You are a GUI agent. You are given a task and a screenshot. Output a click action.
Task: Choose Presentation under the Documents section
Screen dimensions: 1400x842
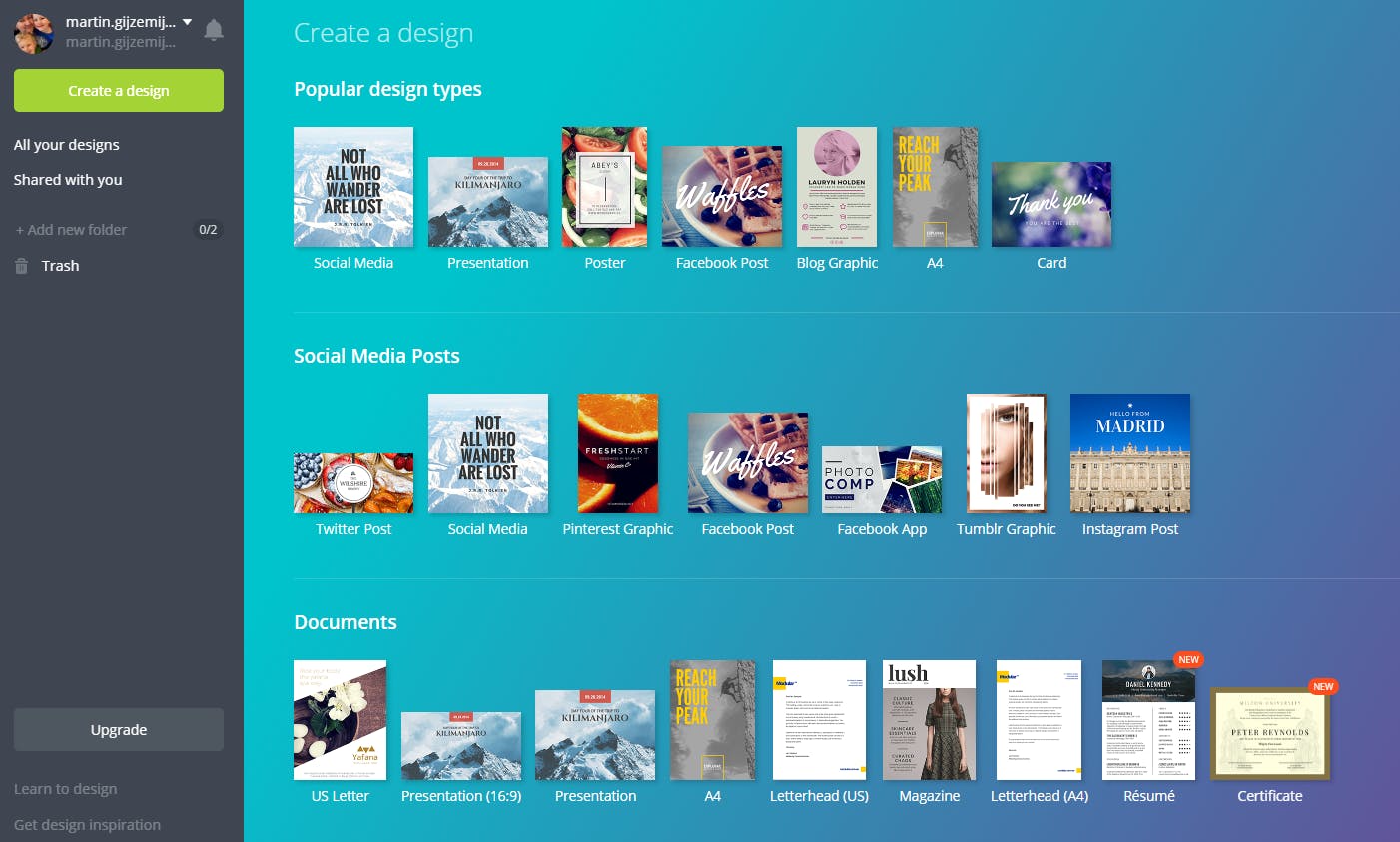pyautogui.click(x=595, y=735)
